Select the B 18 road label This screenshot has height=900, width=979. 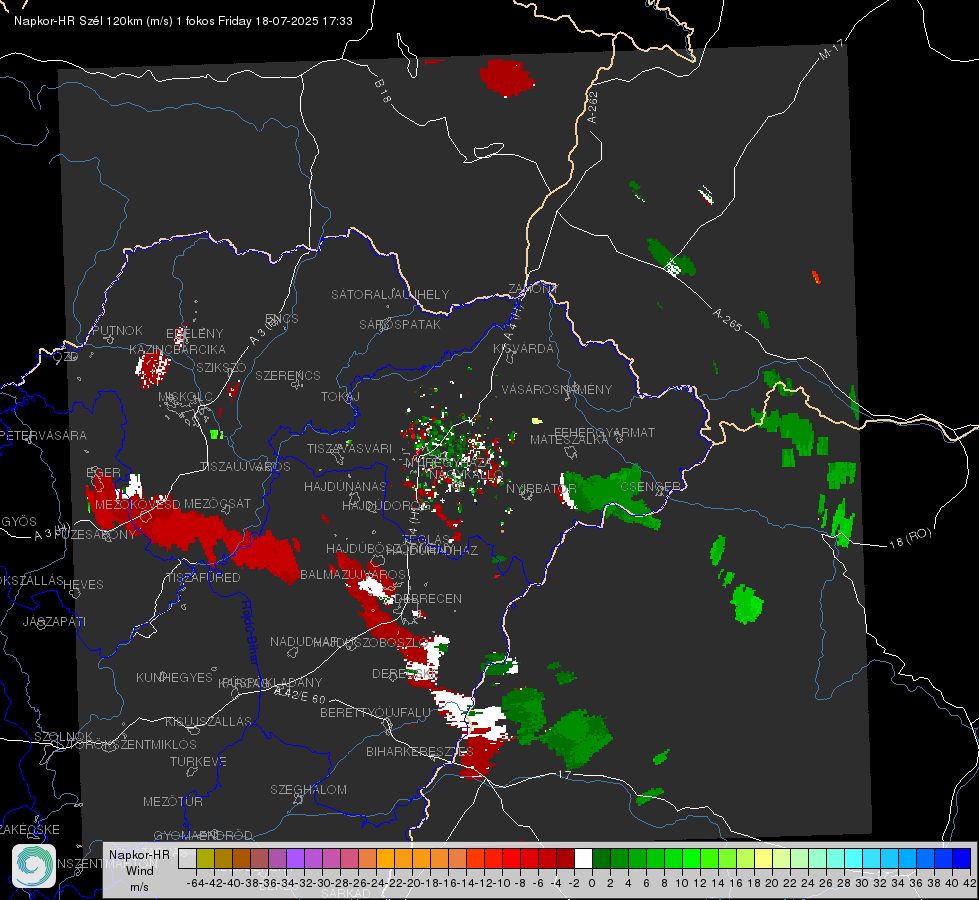[x=383, y=91]
